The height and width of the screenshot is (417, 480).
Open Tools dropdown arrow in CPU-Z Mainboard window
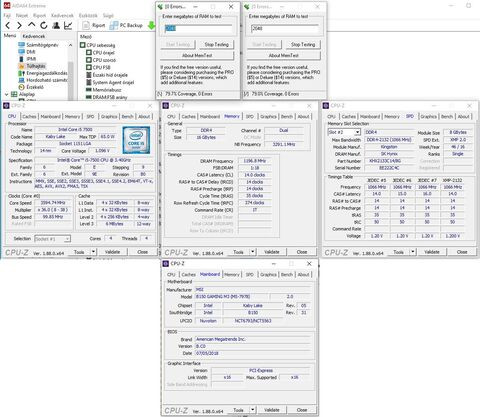(253, 410)
